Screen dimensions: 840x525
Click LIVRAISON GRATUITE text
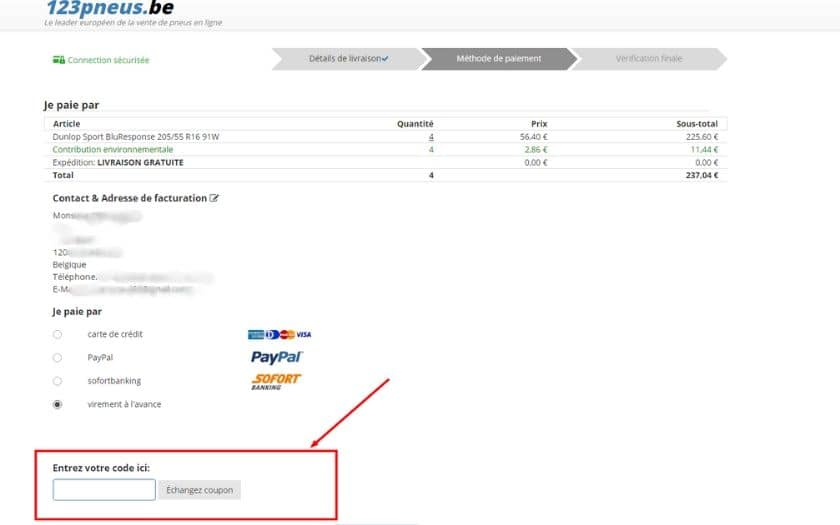[x=140, y=162]
